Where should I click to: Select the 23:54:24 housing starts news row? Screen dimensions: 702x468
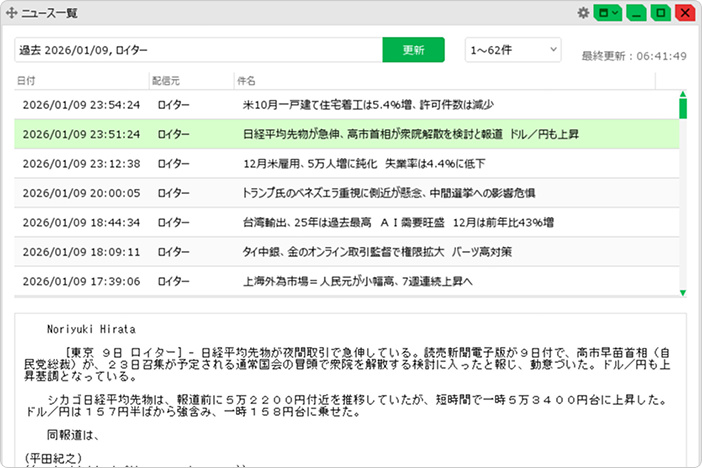[347, 105]
